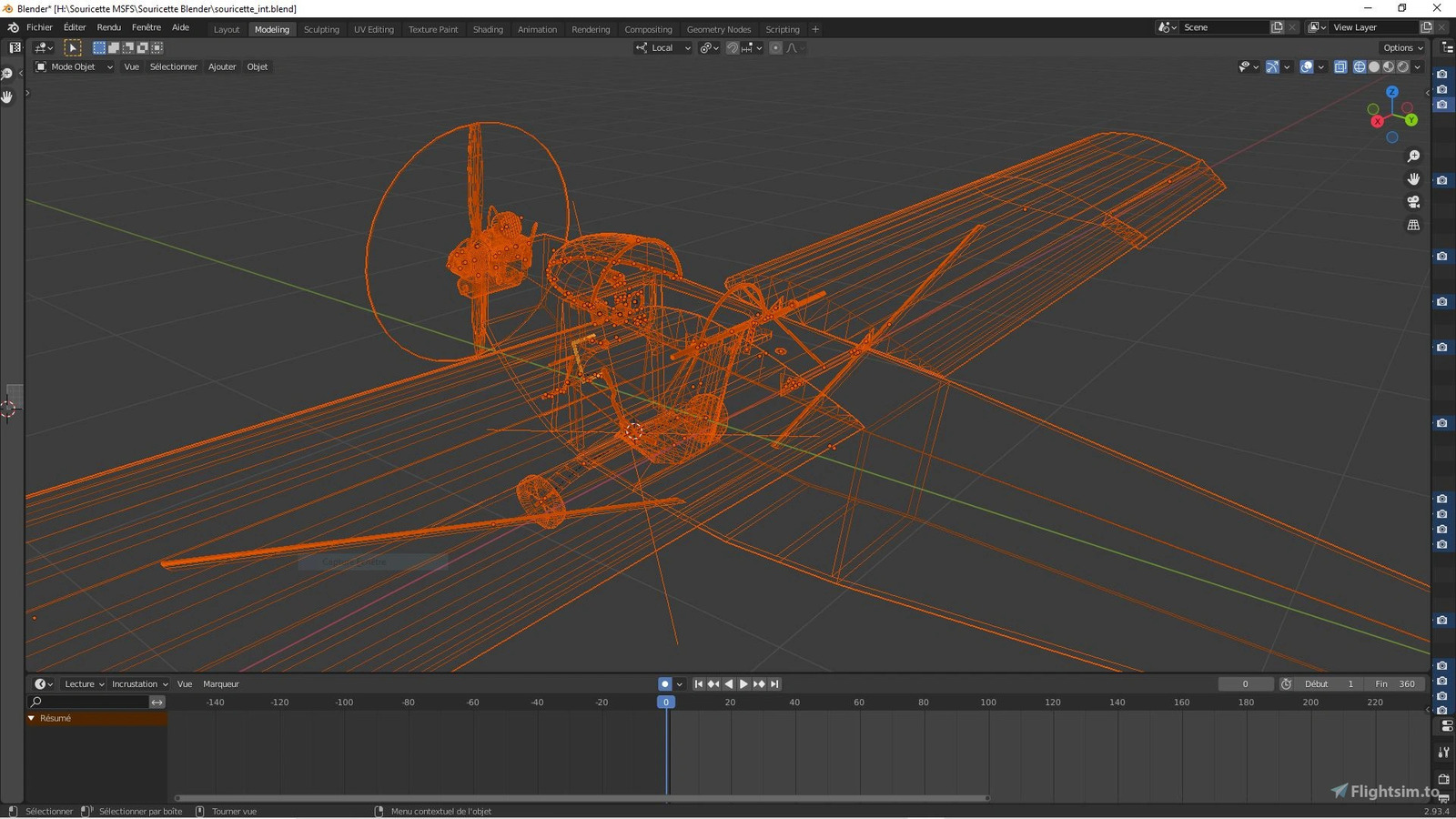Play the animation forward
Viewport: 1456px width, 819px height.
tap(744, 684)
